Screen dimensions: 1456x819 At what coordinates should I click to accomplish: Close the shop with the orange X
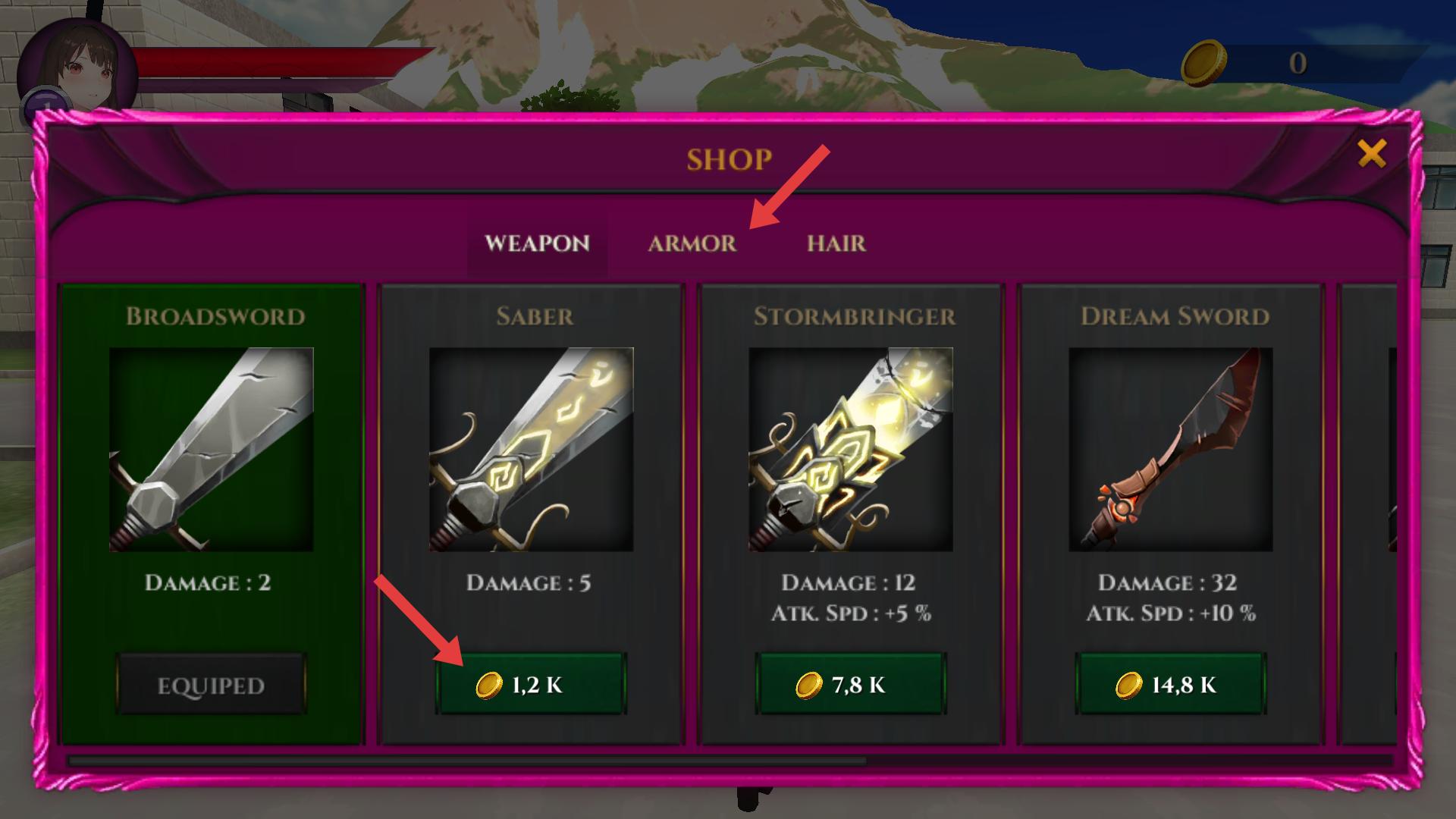pyautogui.click(x=1372, y=154)
